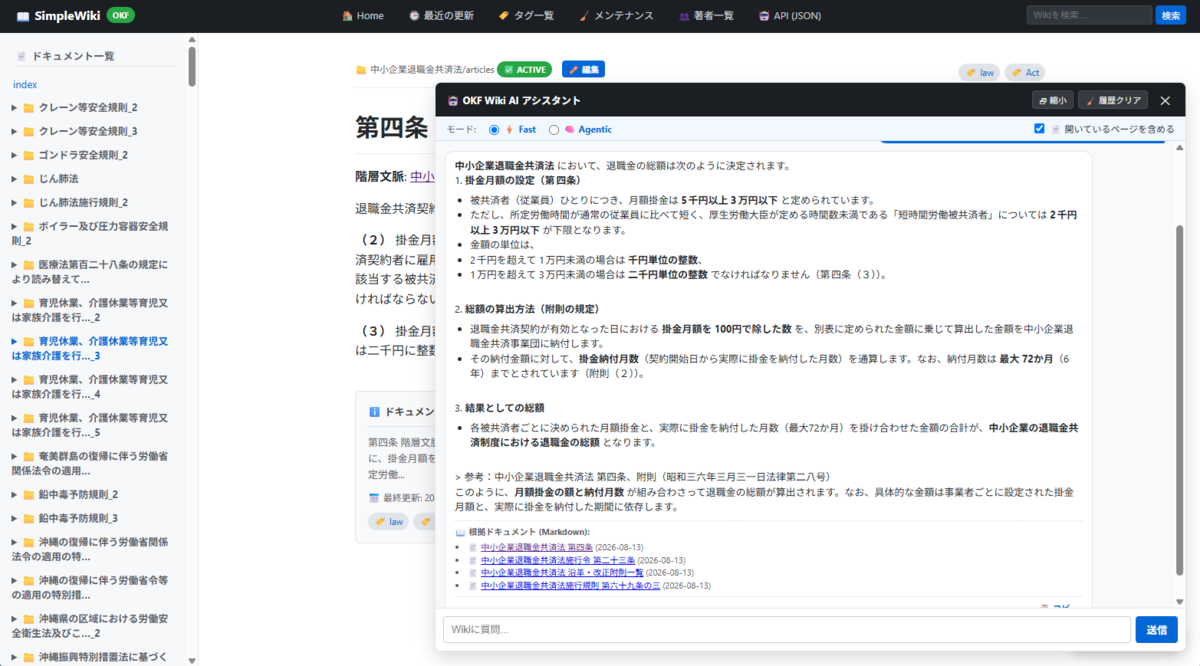
Task: Open the 中小企業退職金共済法施行令 第二十三条 link
Action: pyautogui.click(x=557, y=561)
